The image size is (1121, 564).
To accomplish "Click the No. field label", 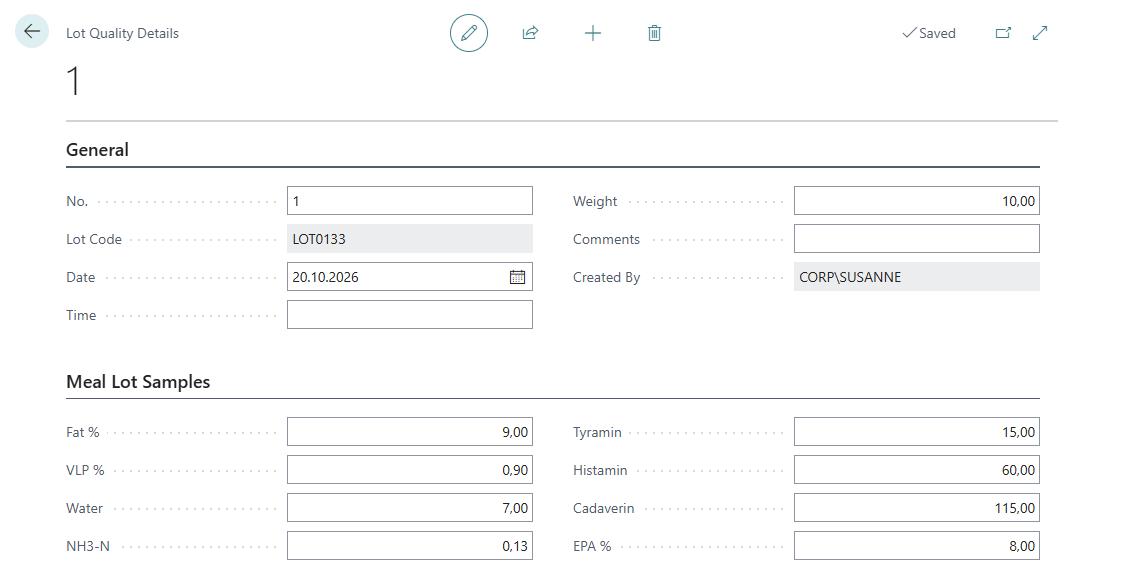I will [x=77, y=202].
